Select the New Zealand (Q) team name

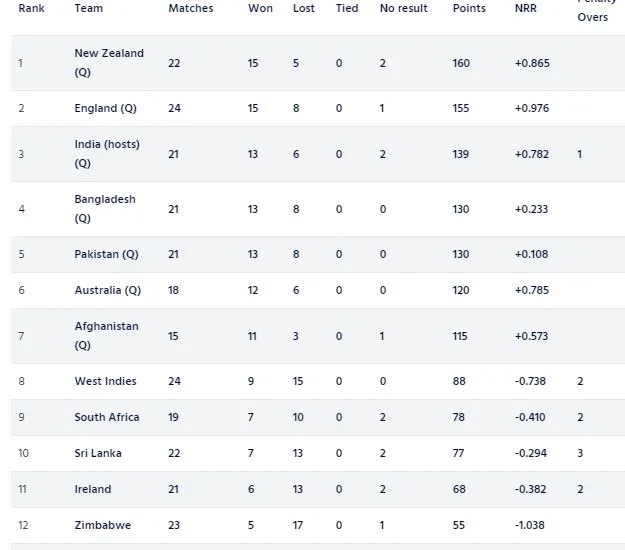point(109,63)
